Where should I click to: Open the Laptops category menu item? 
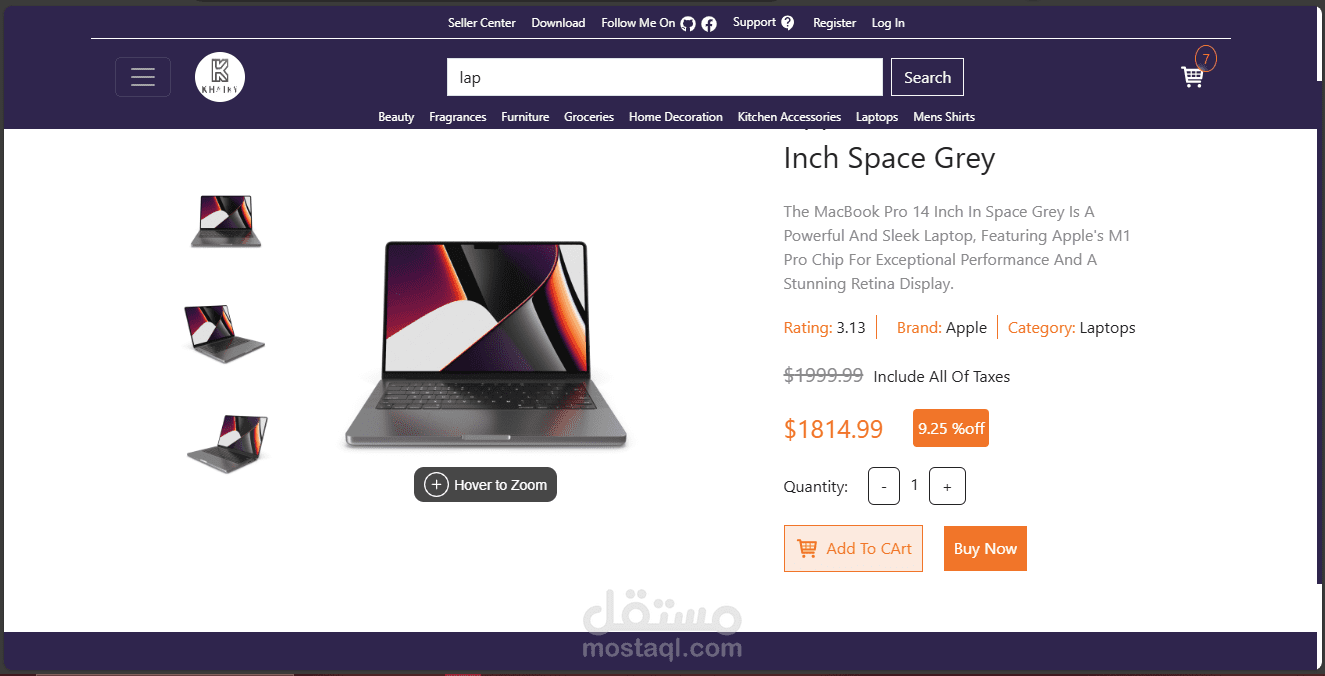pos(877,117)
